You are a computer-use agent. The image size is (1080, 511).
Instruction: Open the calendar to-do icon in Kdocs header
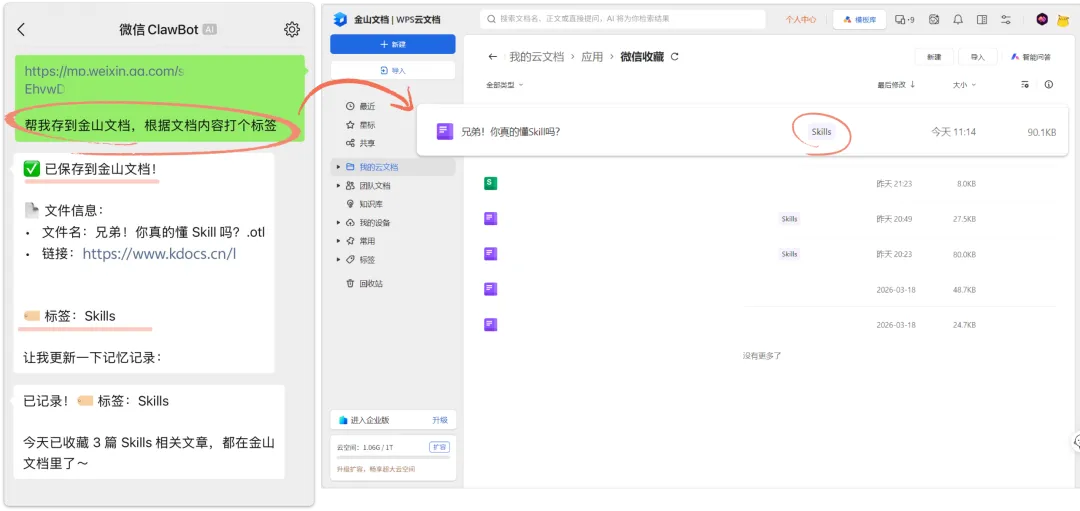tap(934, 19)
